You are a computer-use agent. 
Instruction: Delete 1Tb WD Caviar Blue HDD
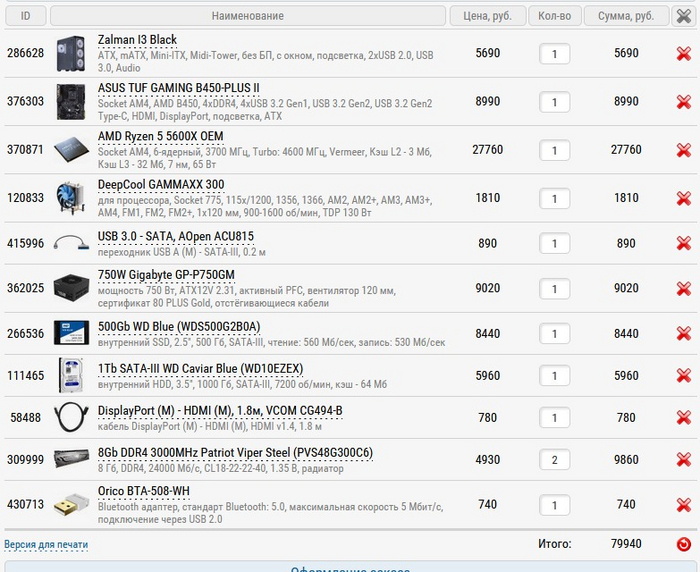[x=683, y=376]
